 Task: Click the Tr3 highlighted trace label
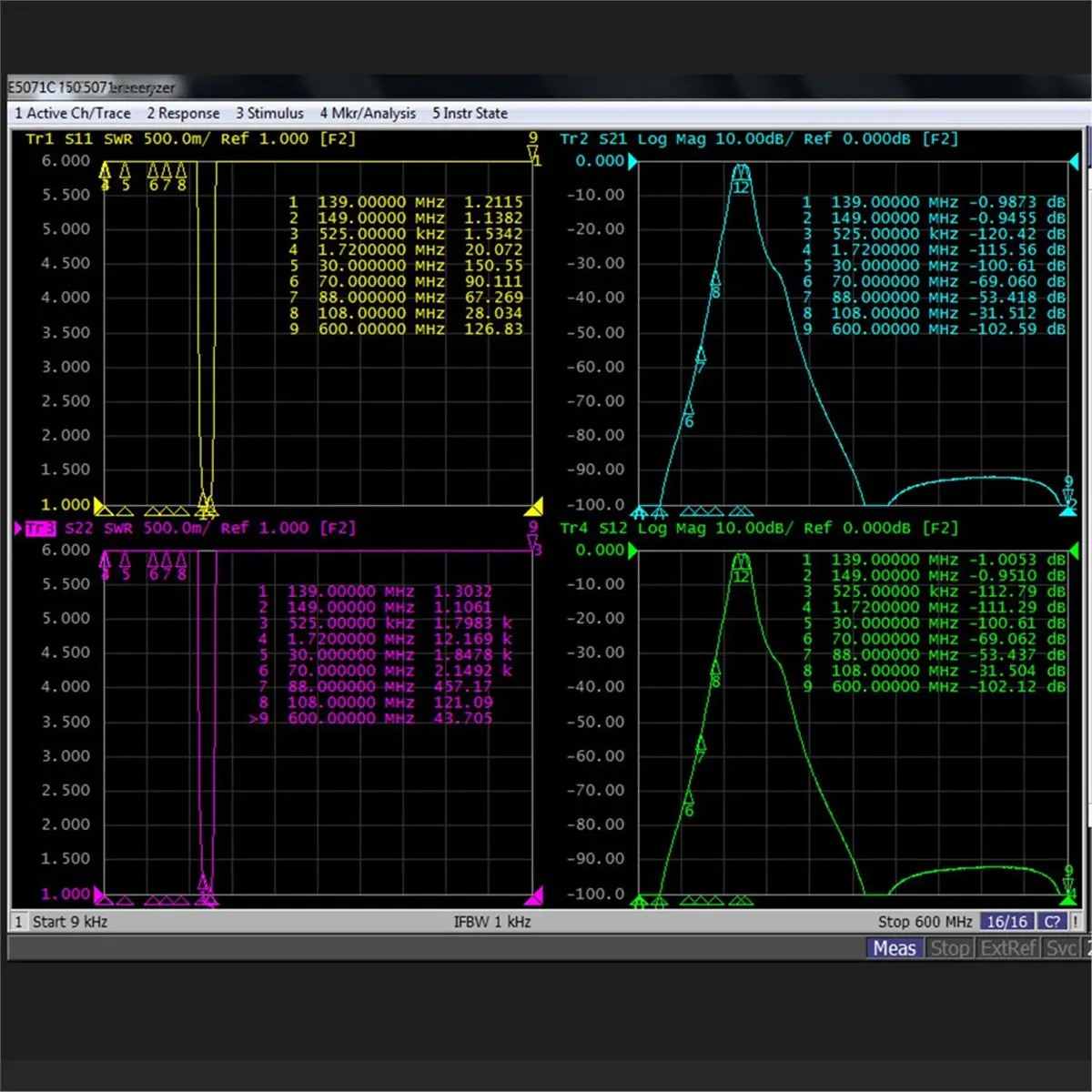pos(40,528)
